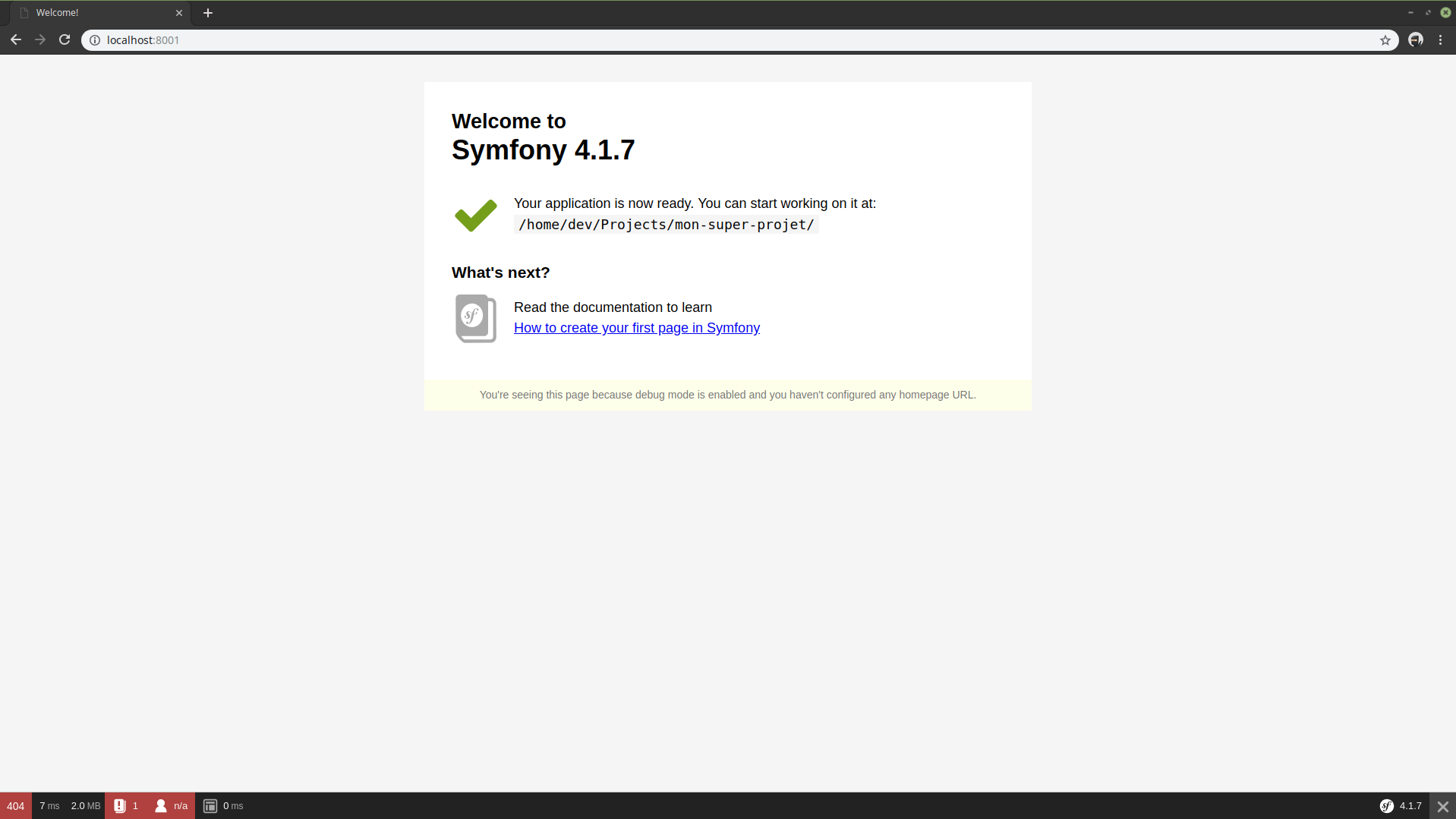The width and height of the screenshot is (1456, 819).
Task: Open the 7 ms request time panel
Action: tap(49, 806)
